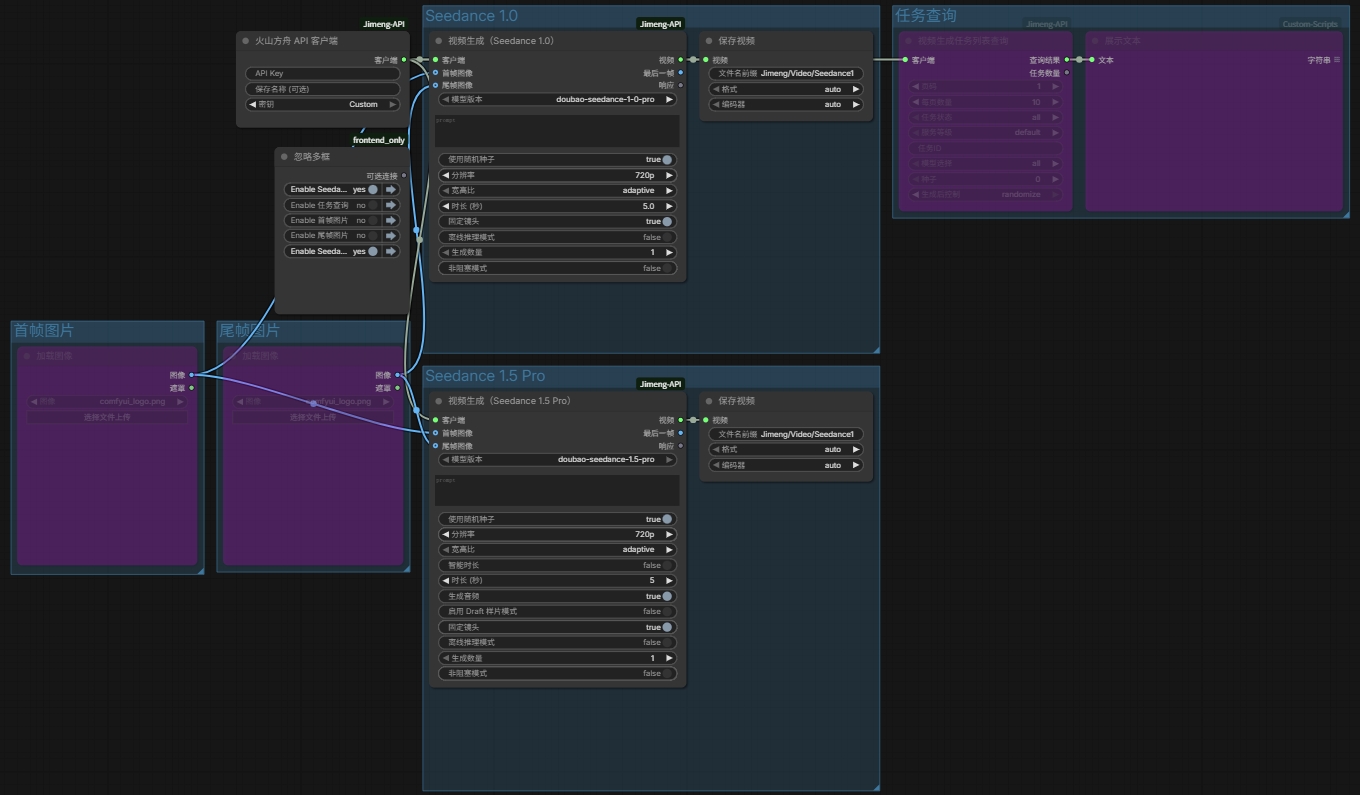Click the API Key input field
Screen dimensions: 1360x795
(x=322, y=73)
